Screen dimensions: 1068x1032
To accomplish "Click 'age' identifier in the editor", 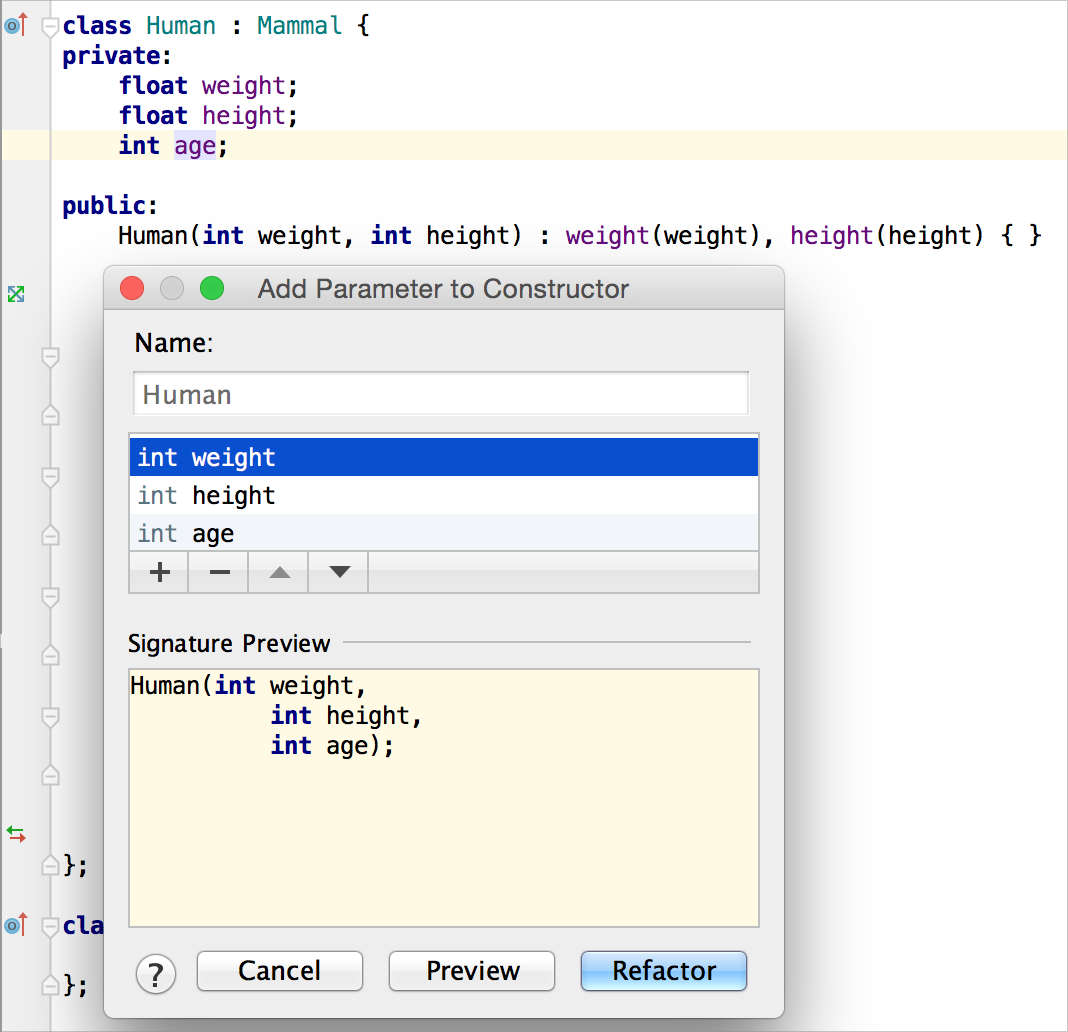I will tap(195, 146).
